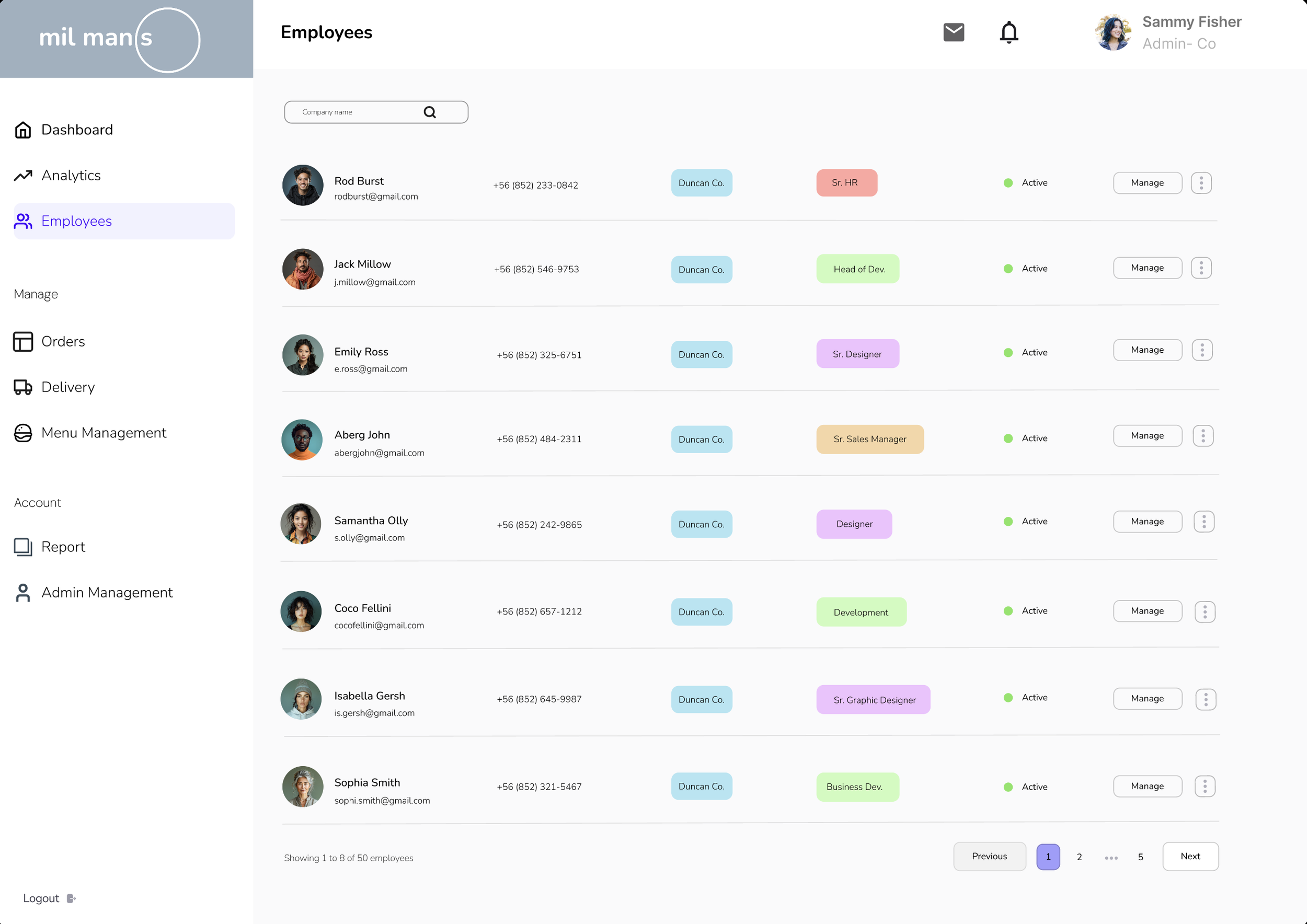Image resolution: width=1307 pixels, height=924 pixels.
Task: Click the Head of Dev. role tag
Action: [x=858, y=269]
